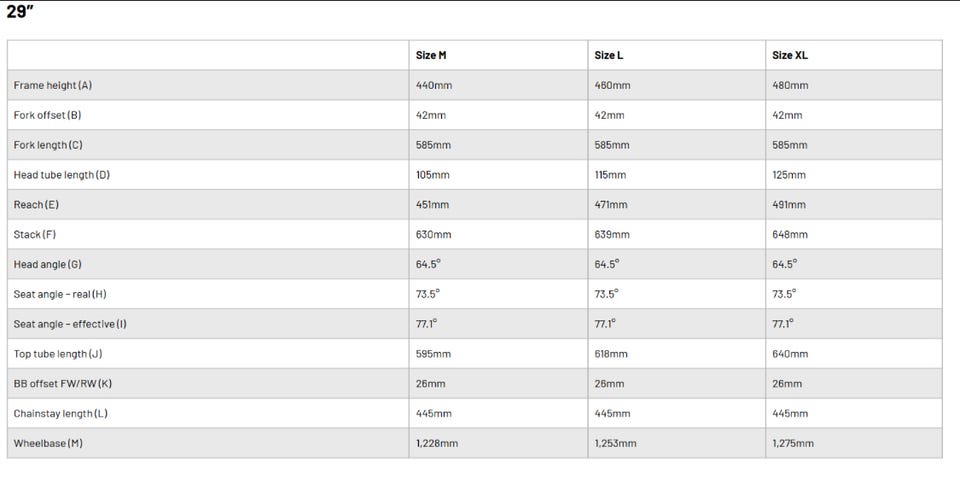Select the 648mm Stack value for XL
Viewport: 960px width, 492px height.
(790, 235)
